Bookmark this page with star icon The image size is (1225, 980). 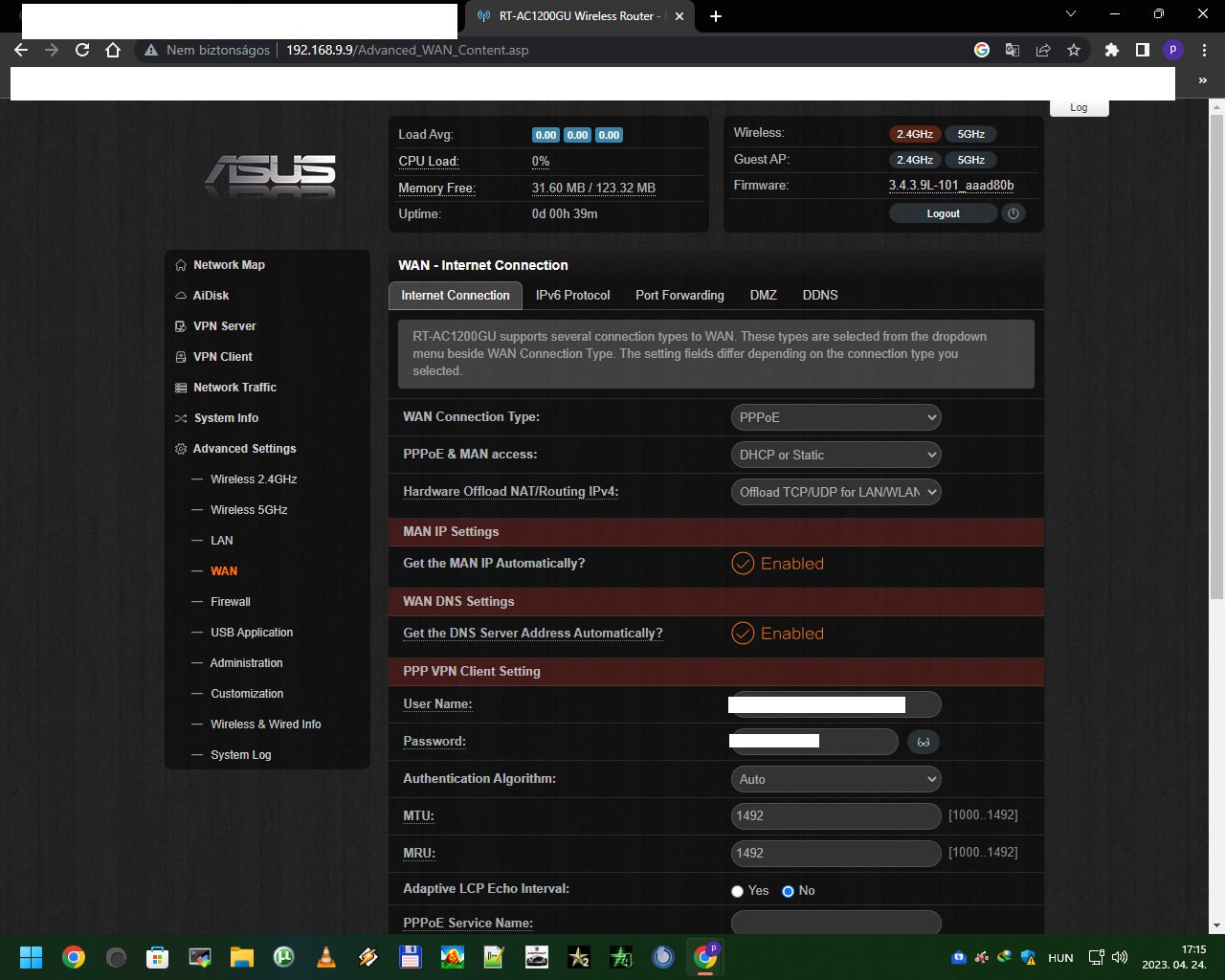(1074, 50)
